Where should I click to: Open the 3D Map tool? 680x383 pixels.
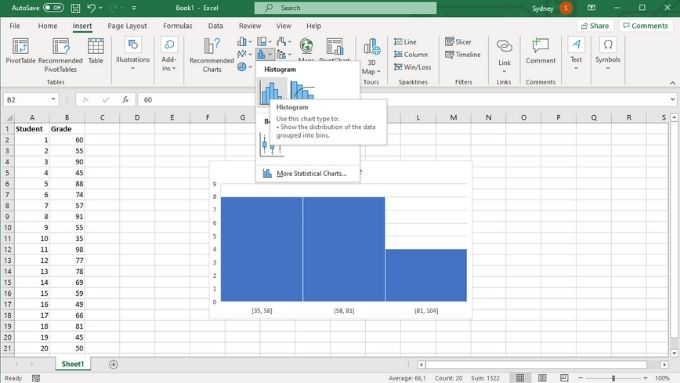[x=371, y=56]
